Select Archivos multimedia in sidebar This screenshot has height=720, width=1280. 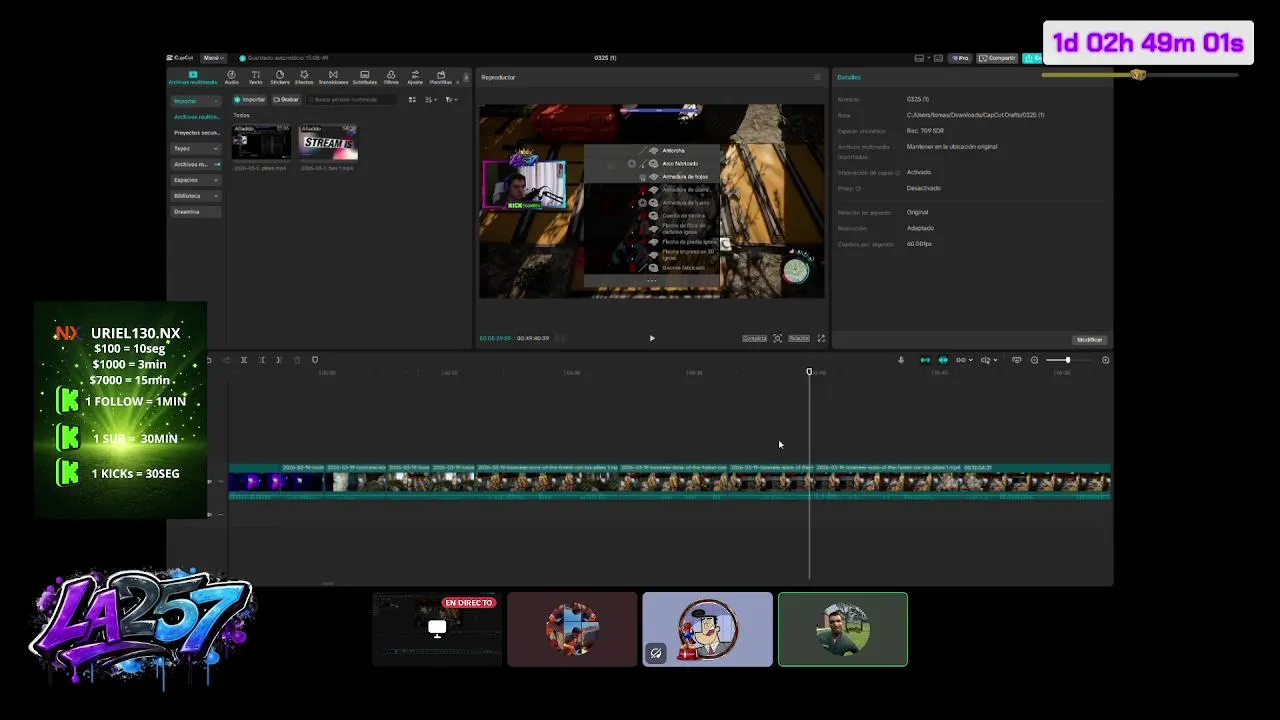pyautogui.click(x=196, y=117)
